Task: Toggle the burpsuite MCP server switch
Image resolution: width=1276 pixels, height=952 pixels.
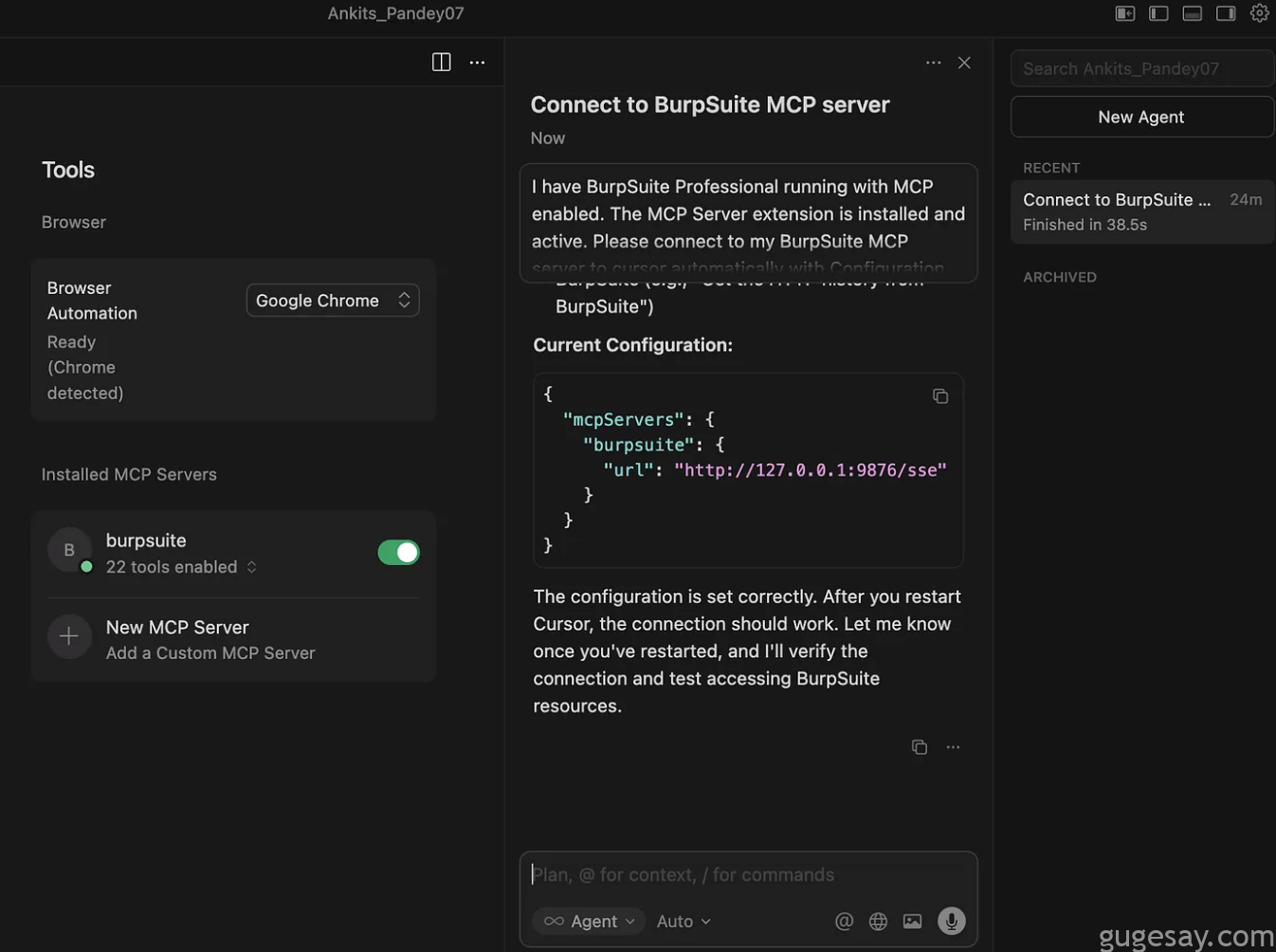Action: pos(398,552)
